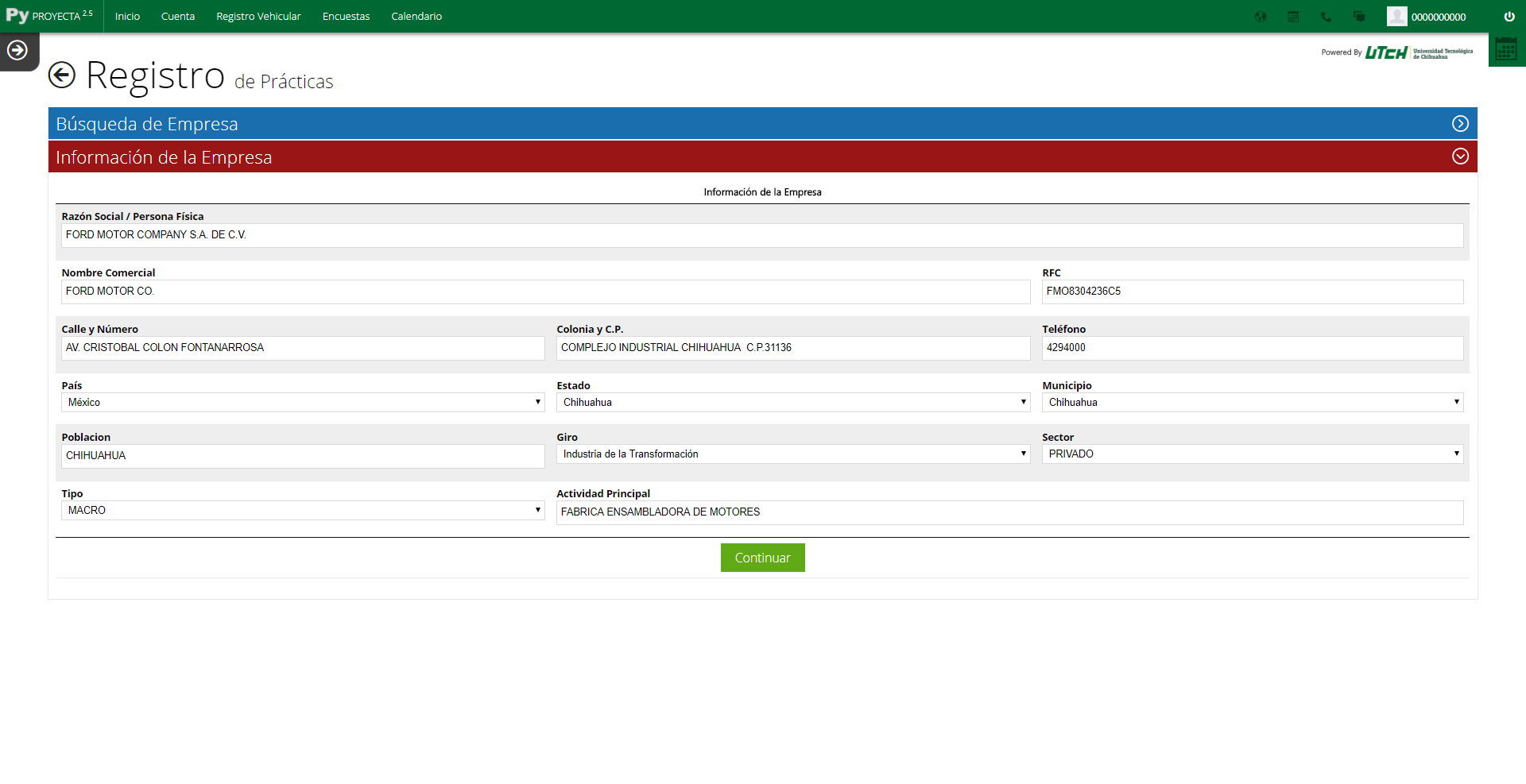
Task: Open the Encuestas menu
Action: (346, 17)
